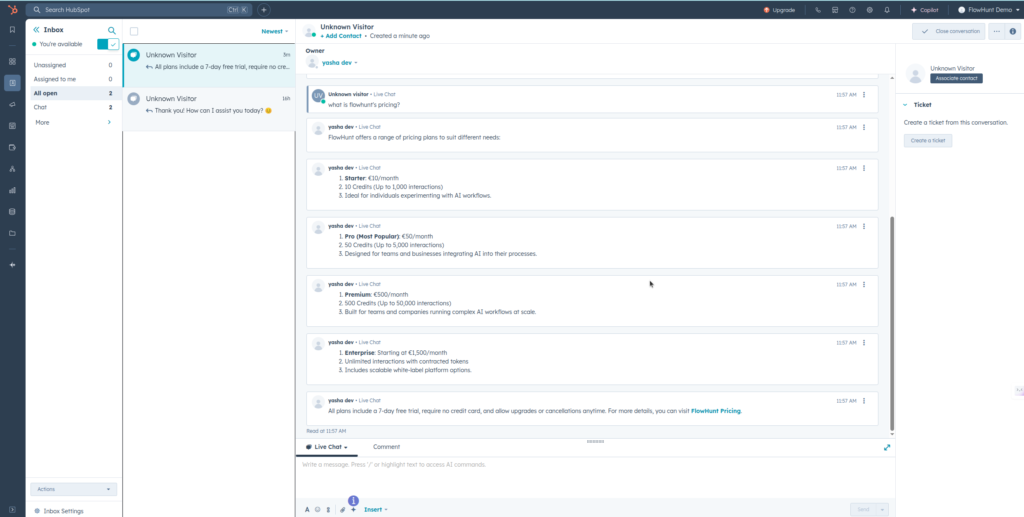Open Workspaces grid icon in sidebar

(x=12, y=61)
